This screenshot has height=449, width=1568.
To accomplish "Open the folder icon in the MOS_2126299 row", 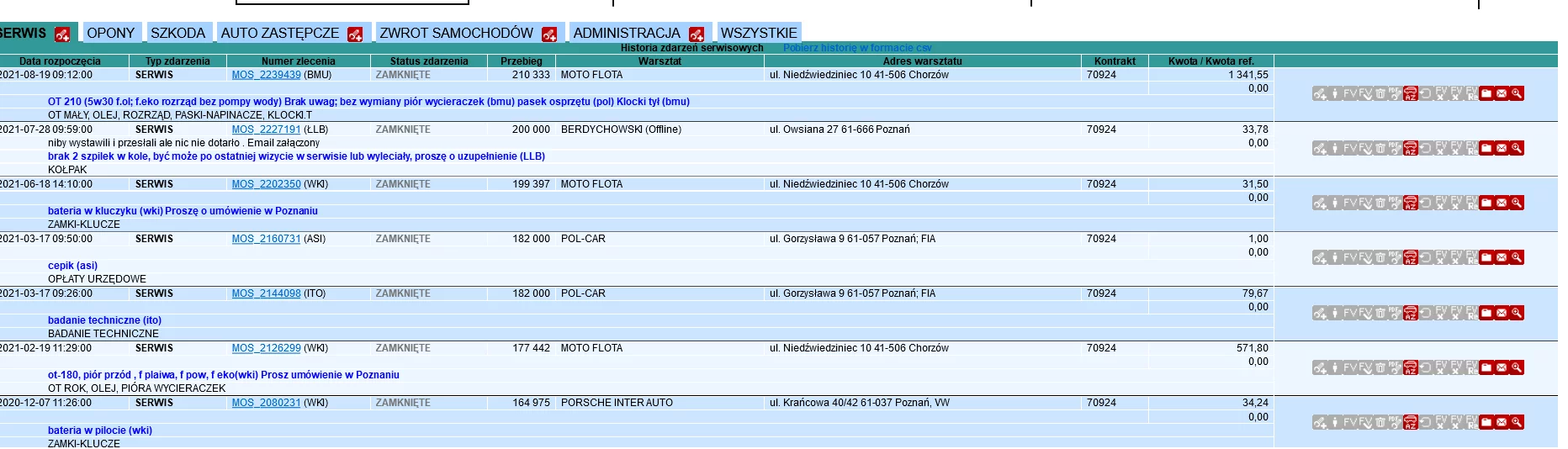I will tap(1486, 368).
